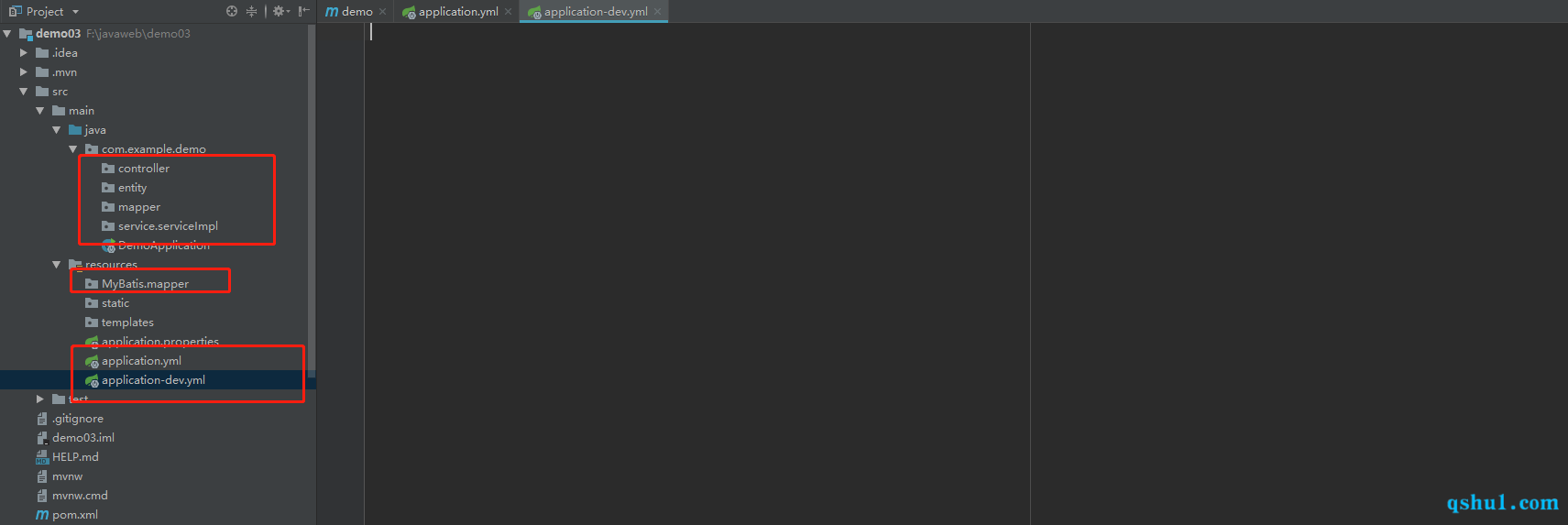The image size is (1568, 525).
Task: Collapse the main folder arrow
Action: [x=40, y=111]
